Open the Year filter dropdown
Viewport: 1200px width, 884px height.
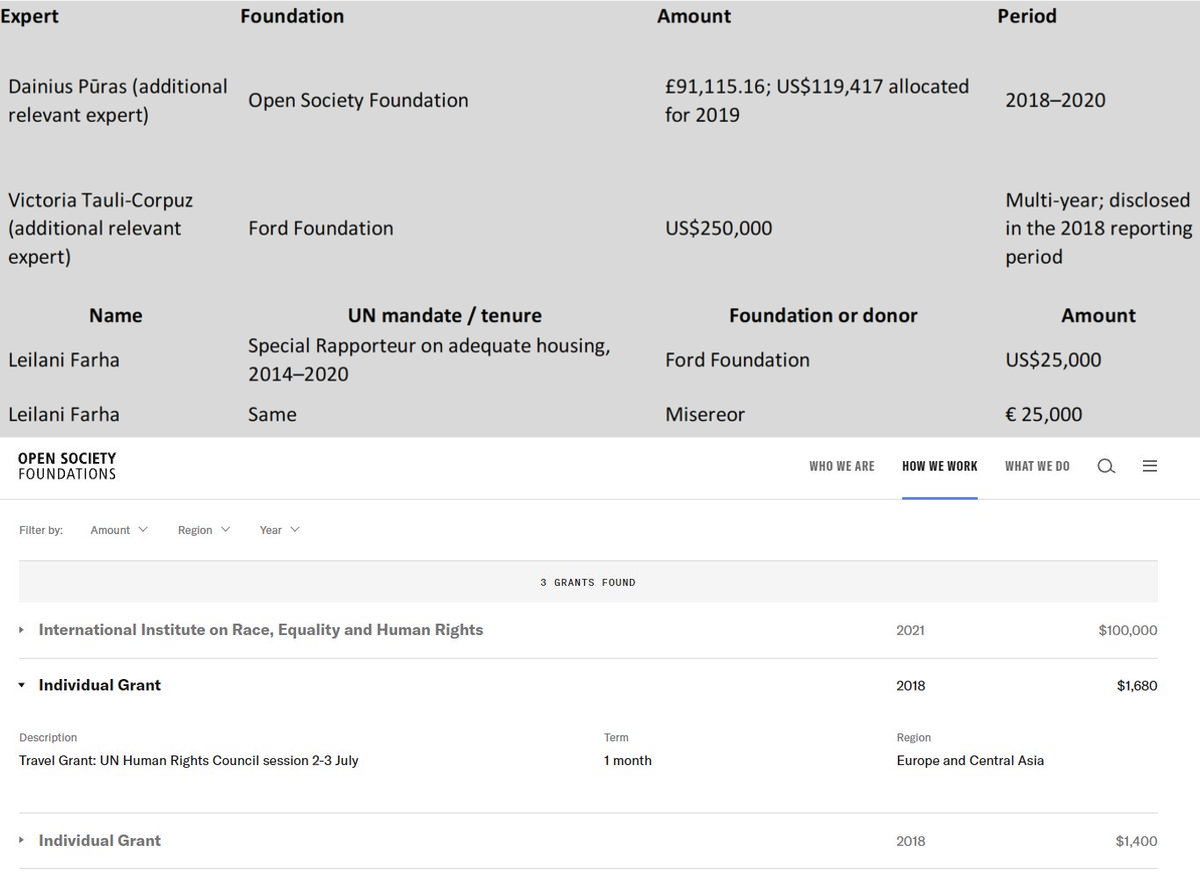pyautogui.click(x=280, y=530)
